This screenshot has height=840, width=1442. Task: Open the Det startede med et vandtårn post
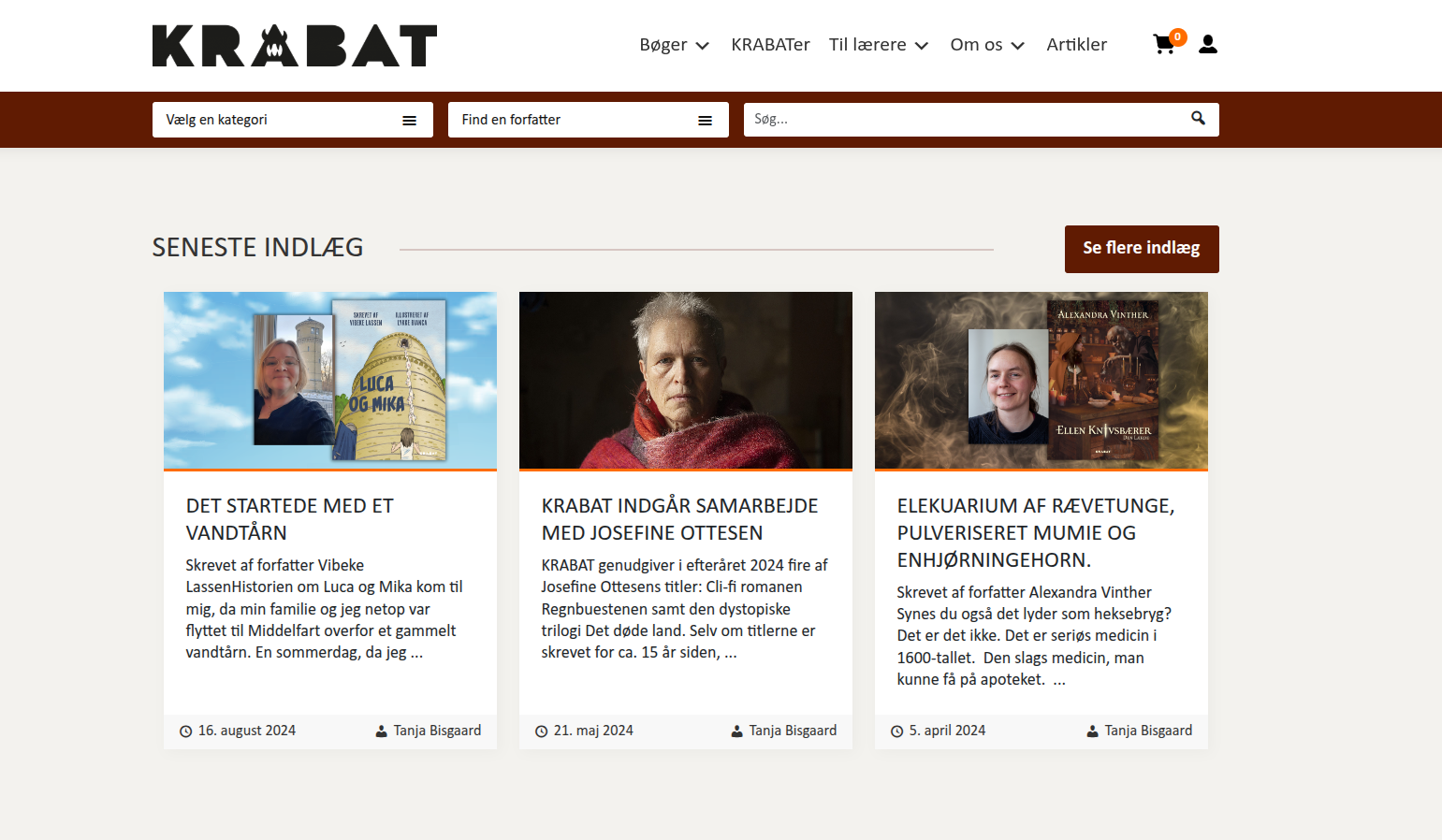tap(290, 519)
